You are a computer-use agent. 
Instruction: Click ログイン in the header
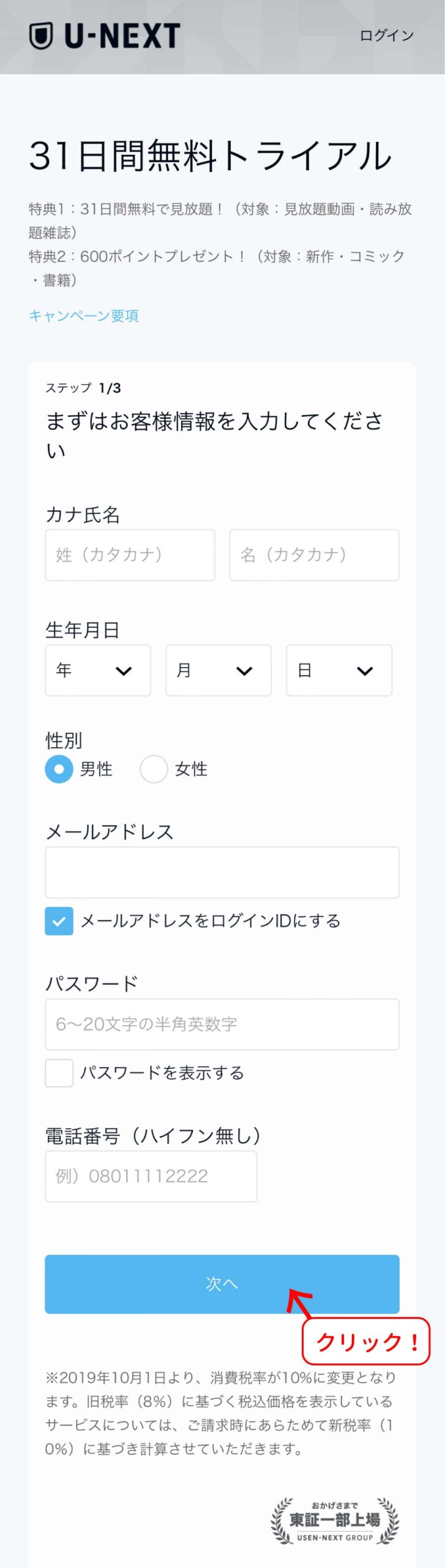387,36
